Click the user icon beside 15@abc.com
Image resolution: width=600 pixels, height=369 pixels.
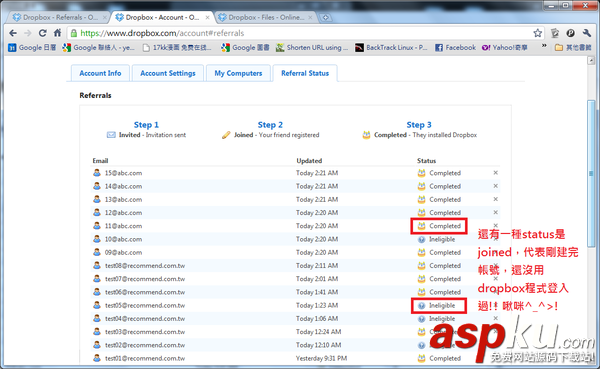coord(97,173)
